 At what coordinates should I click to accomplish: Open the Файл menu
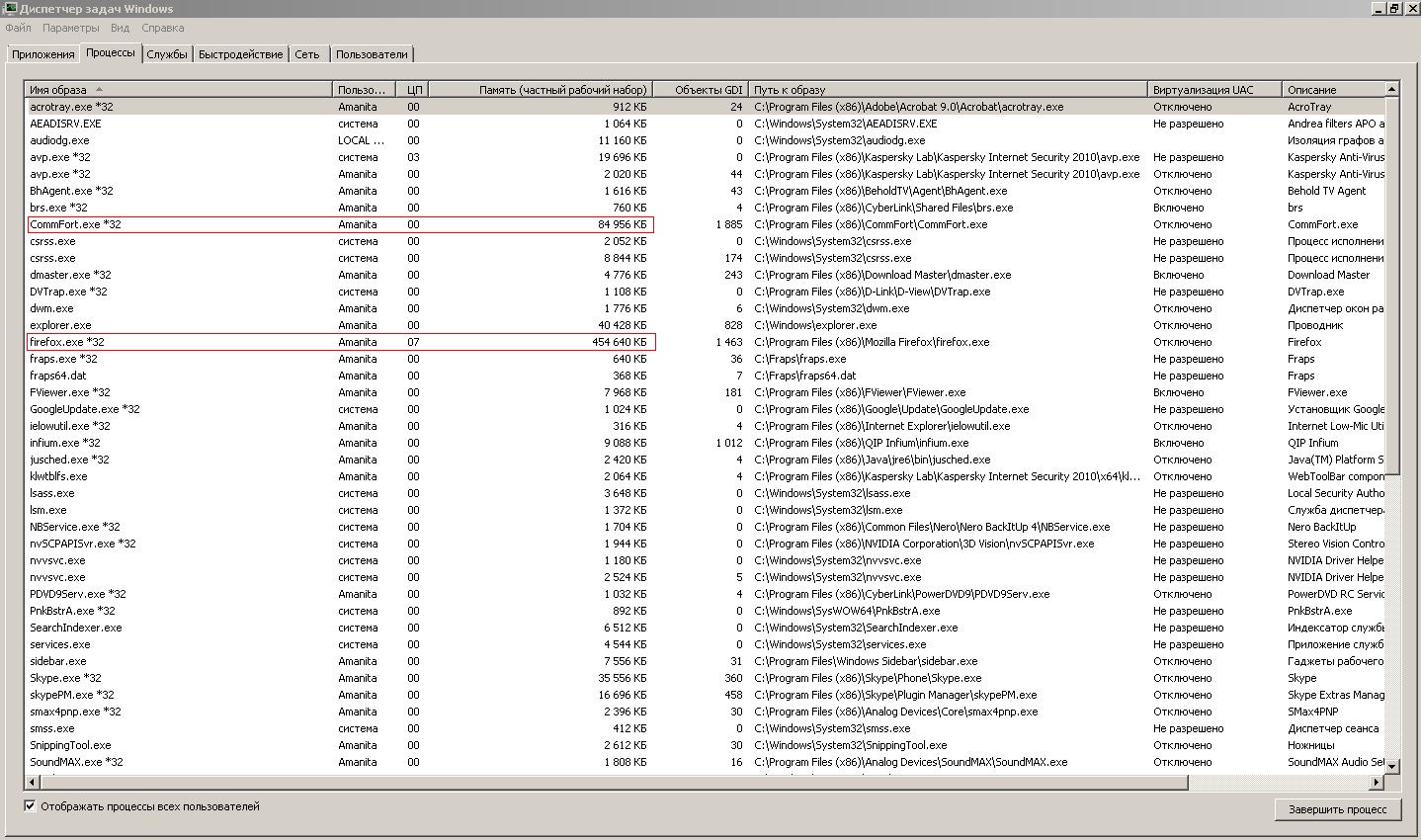coord(18,28)
